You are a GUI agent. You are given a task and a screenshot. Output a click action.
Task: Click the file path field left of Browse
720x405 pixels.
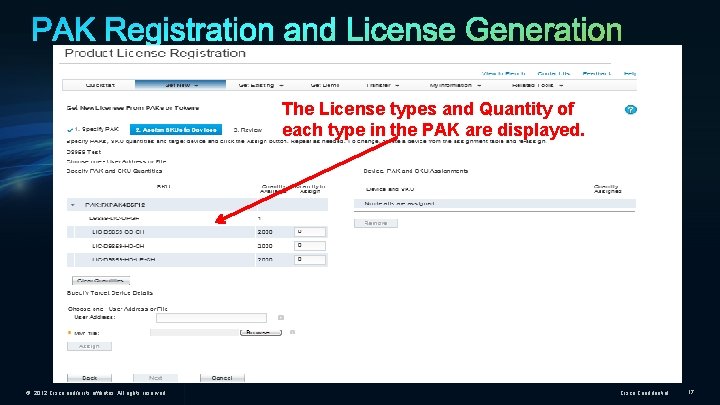[x=194, y=332]
